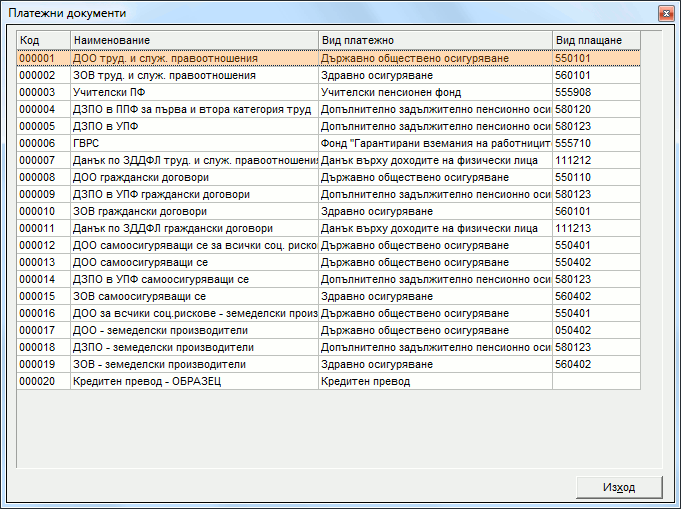
Task: Select code cell 000005
Action: click(43, 126)
